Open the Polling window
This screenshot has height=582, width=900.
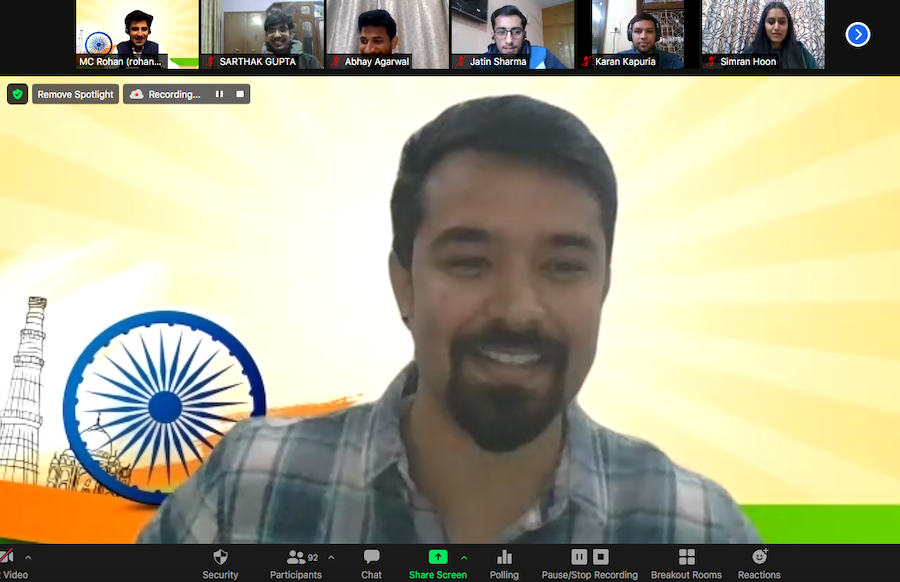tap(504, 564)
